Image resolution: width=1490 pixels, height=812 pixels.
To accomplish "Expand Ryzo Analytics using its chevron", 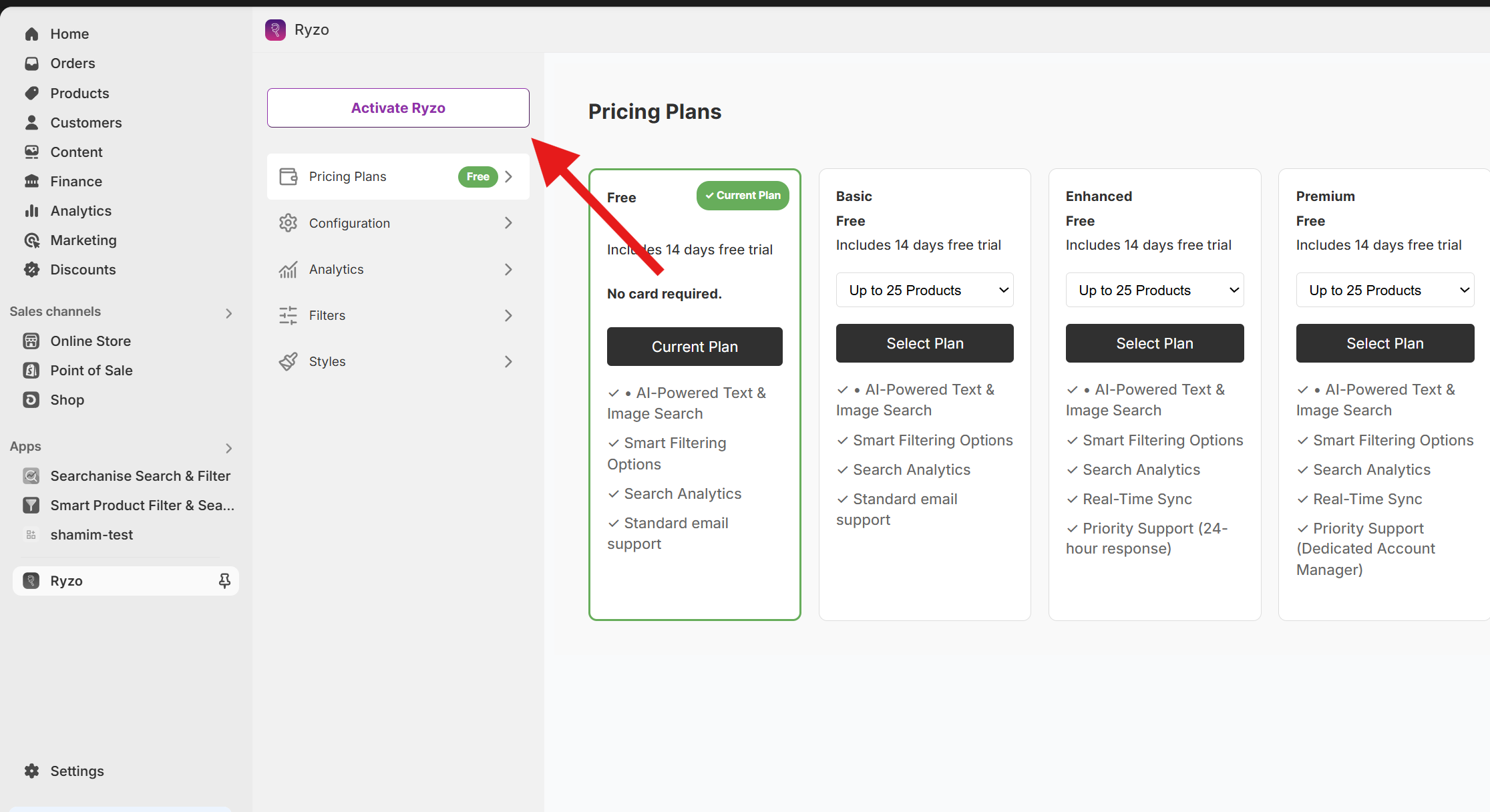I will click(x=509, y=269).
